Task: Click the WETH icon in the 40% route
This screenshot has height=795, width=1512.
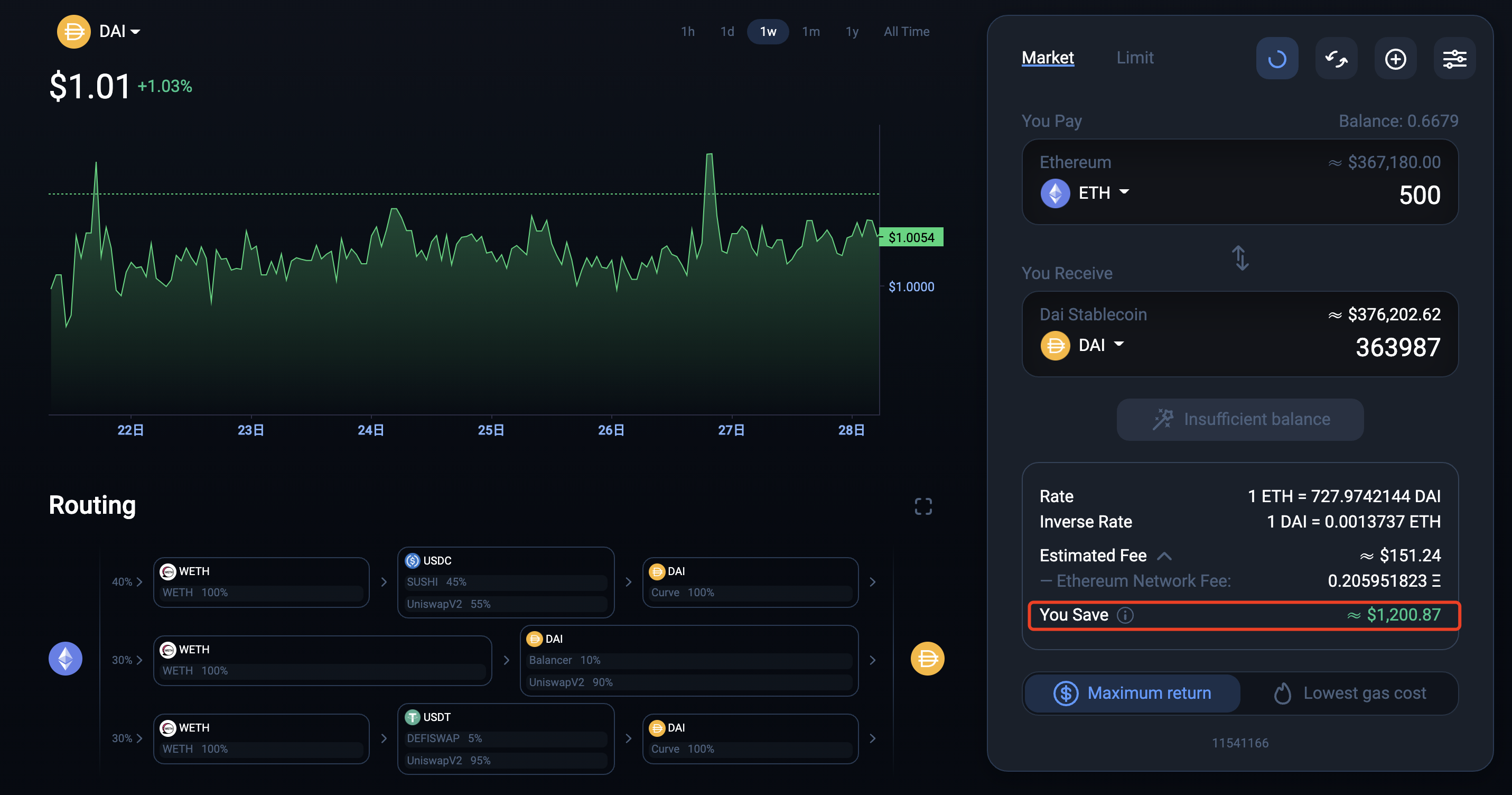Action: click(x=168, y=571)
